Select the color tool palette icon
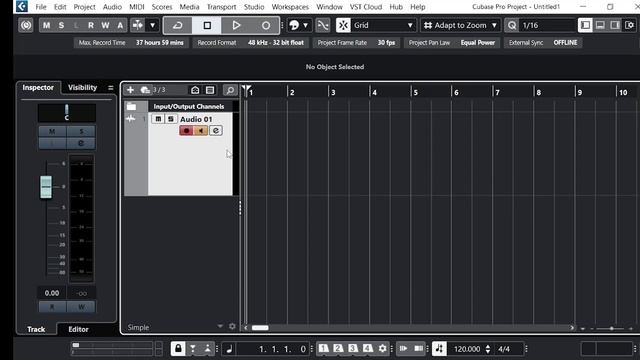The height and width of the screenshot is (360, 640). pos(294,25)
